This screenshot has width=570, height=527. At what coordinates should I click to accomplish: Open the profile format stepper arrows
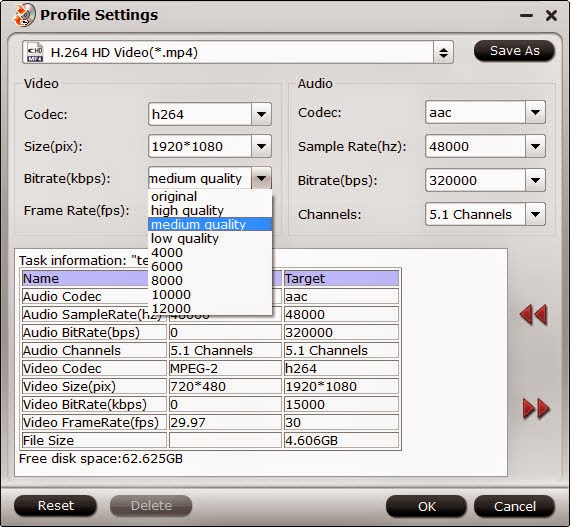point(443,53)
